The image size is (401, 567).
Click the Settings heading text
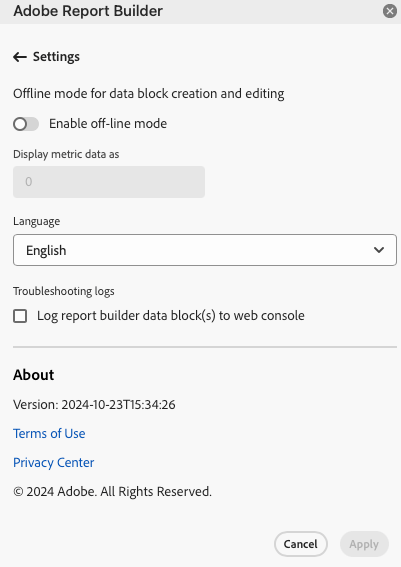[56, 57]
